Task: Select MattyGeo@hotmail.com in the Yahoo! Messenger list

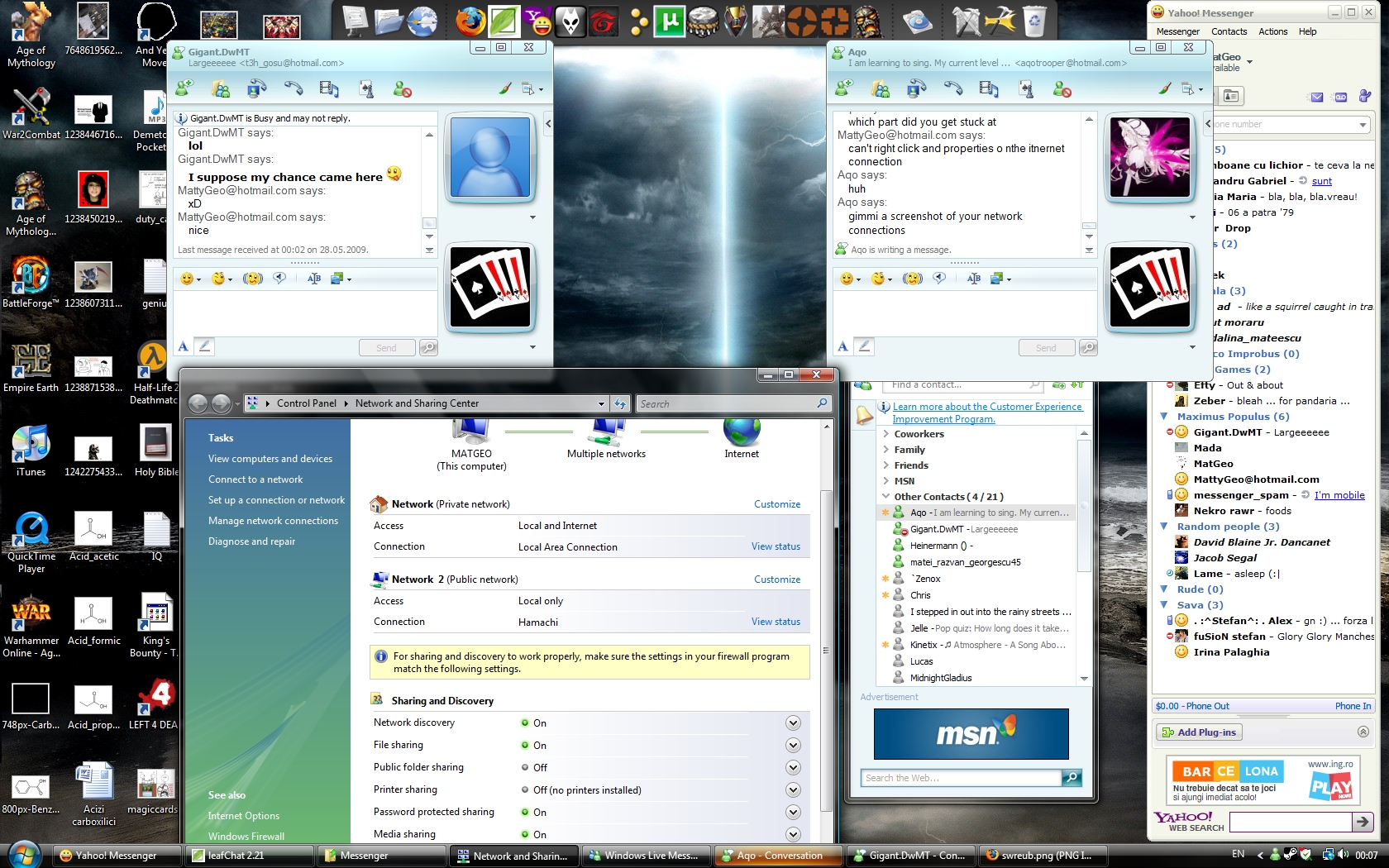Action: [x=1256, y=479]
